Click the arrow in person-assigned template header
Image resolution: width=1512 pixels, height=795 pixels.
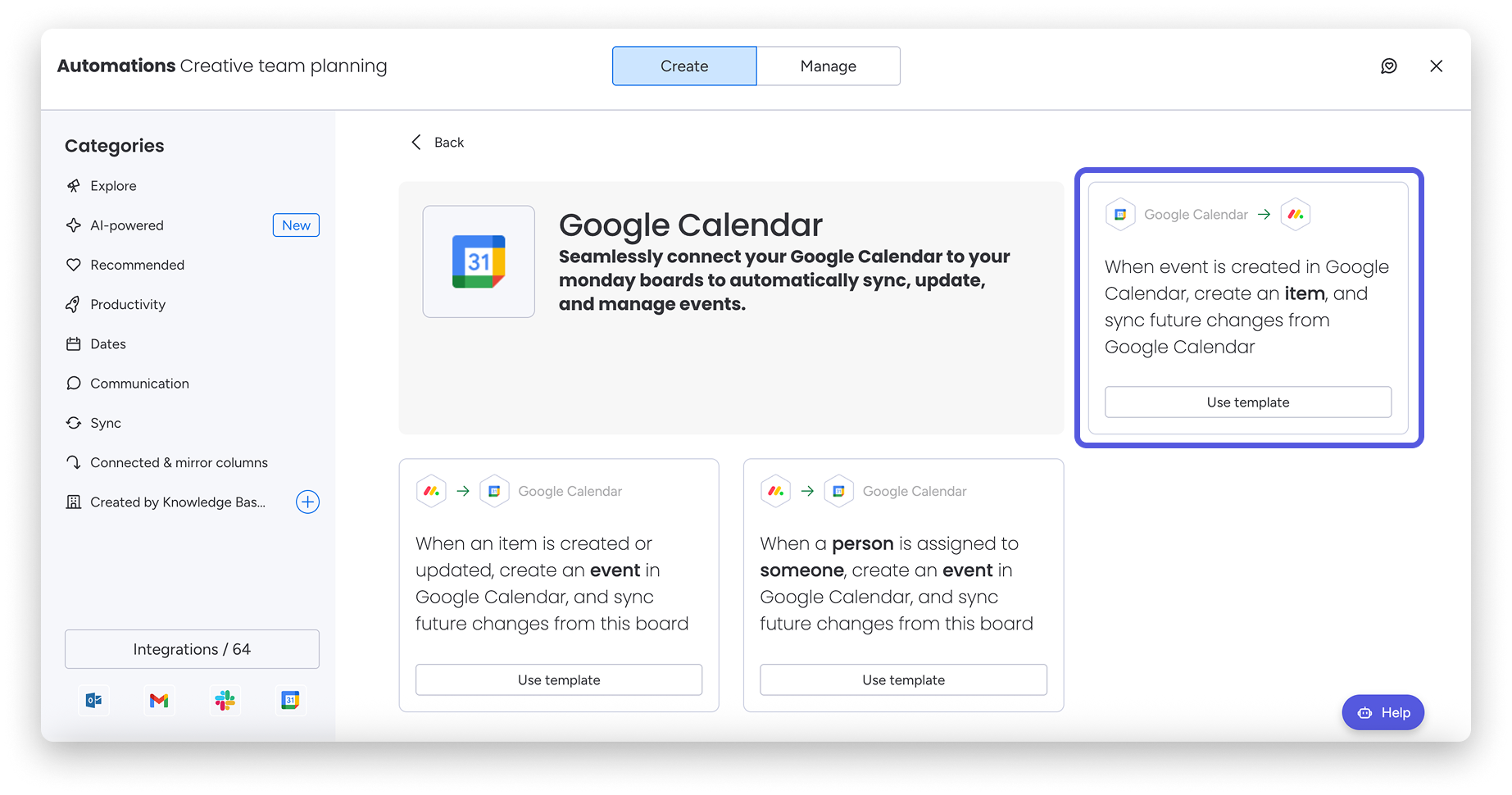[807, 491]
